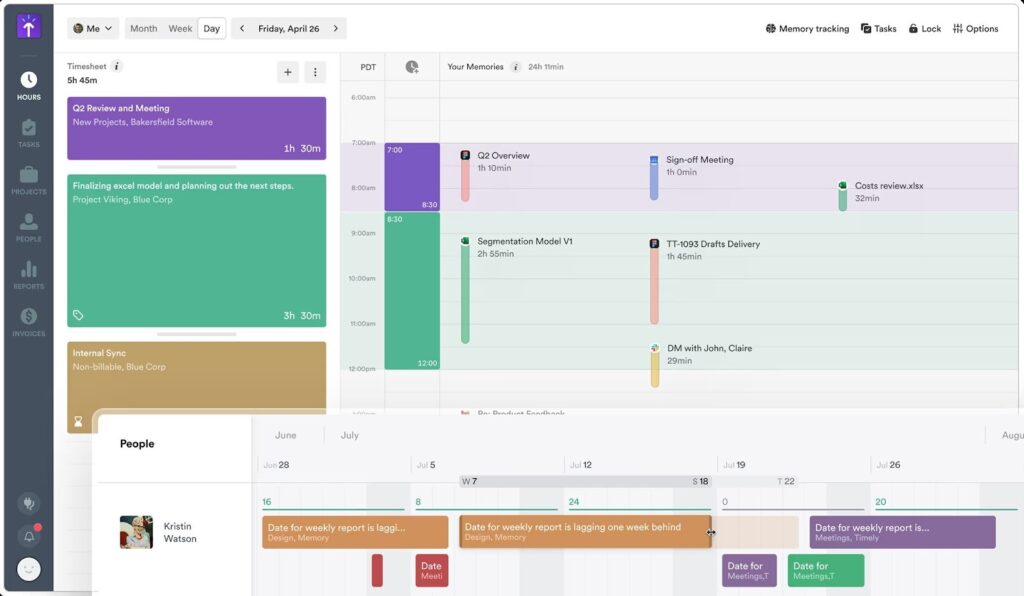Toggle the Lock timesheet control
Image resolution: width=1024 pixels, height=596 pixels.
pyautogui.click(x=924, y=29)
